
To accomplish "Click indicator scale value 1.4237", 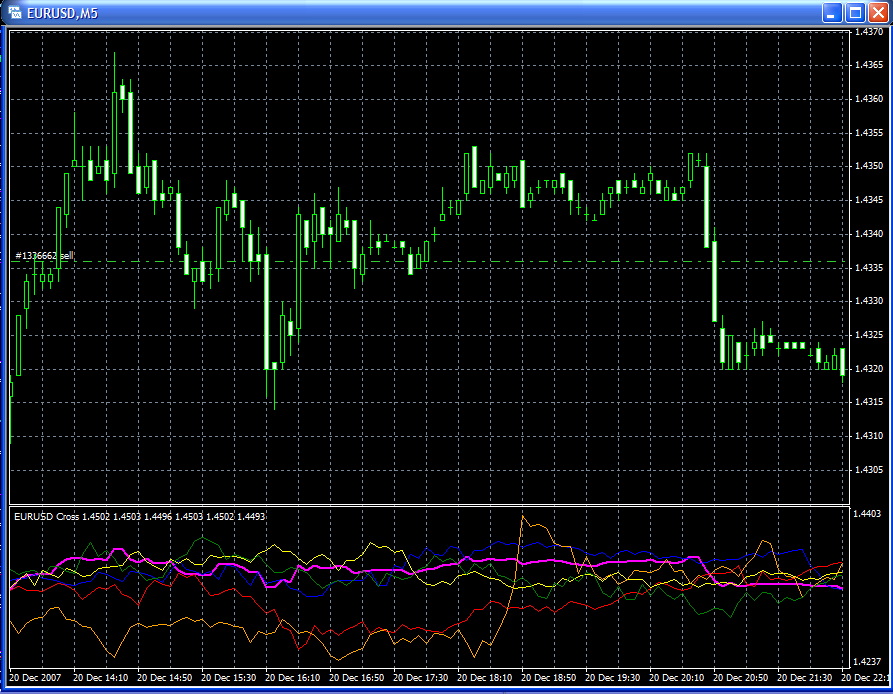I will [867, 662].
